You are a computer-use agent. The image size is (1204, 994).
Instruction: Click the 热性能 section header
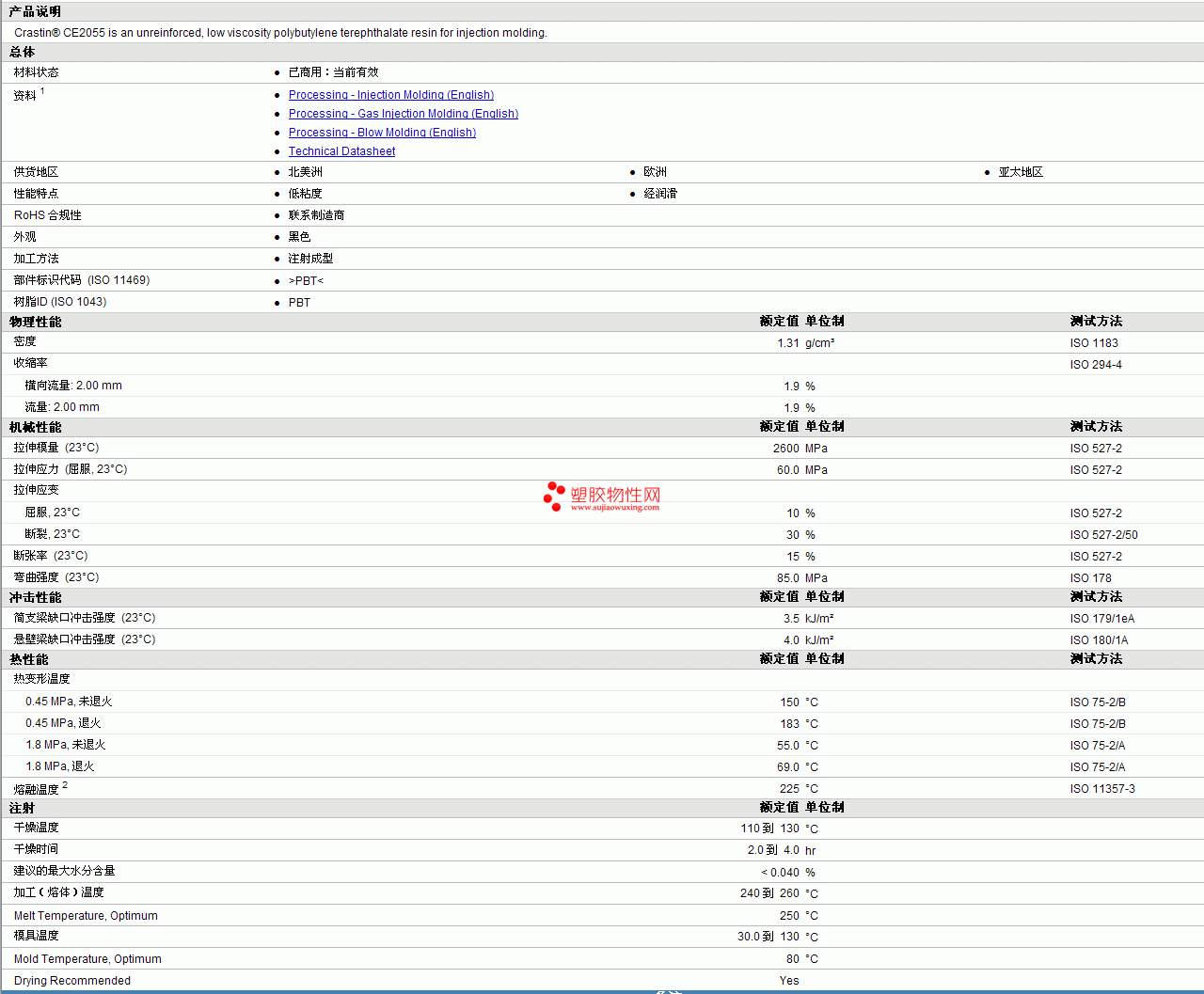coord(28,659)
